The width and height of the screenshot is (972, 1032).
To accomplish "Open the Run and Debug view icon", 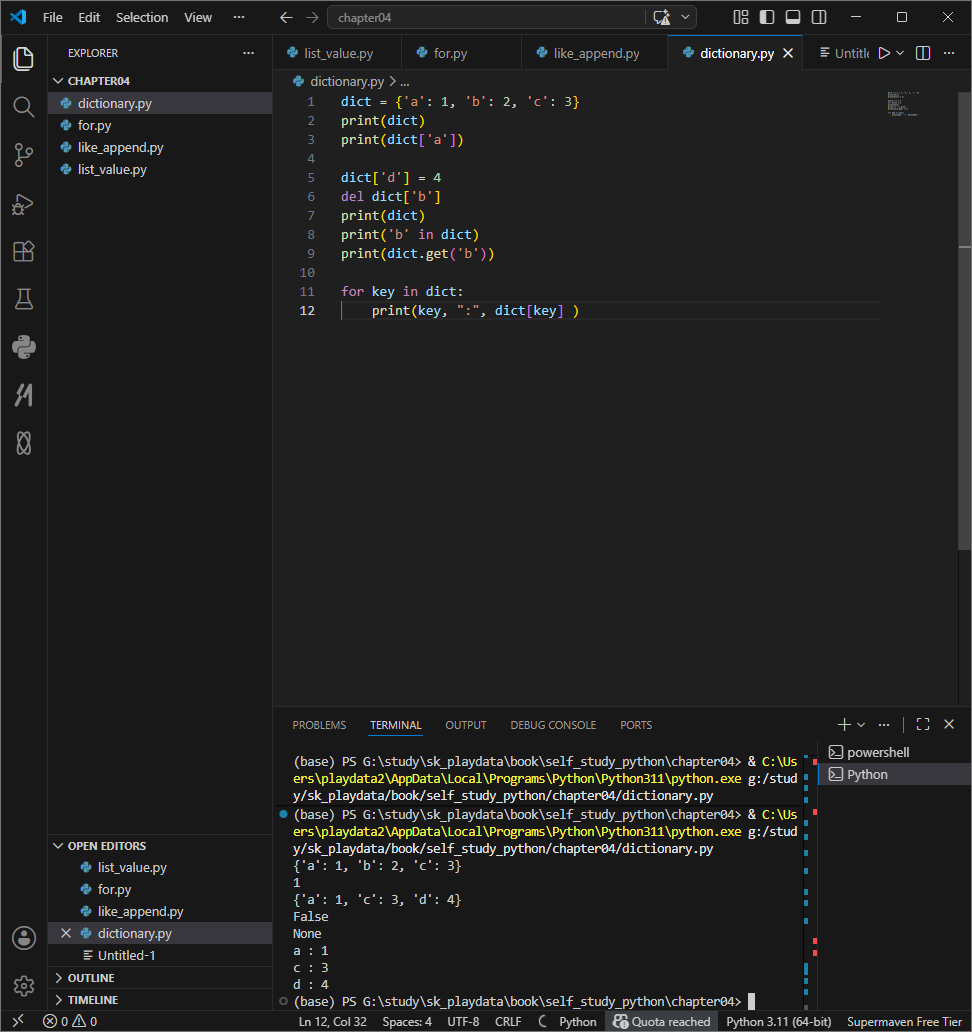I will coord(24,203).
